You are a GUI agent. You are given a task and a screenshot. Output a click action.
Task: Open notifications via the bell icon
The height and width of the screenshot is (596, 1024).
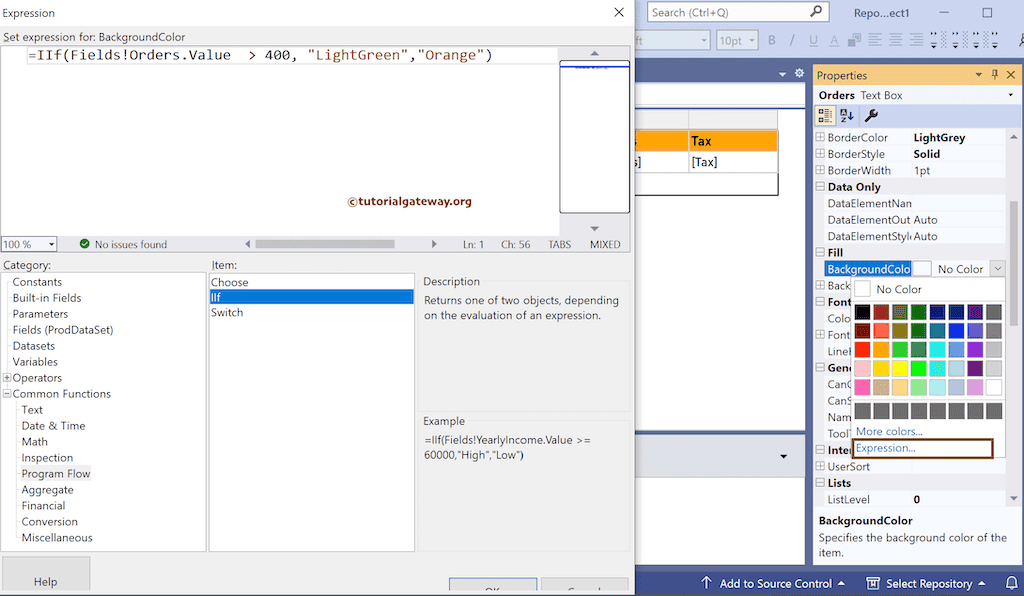click(1014, 583)
